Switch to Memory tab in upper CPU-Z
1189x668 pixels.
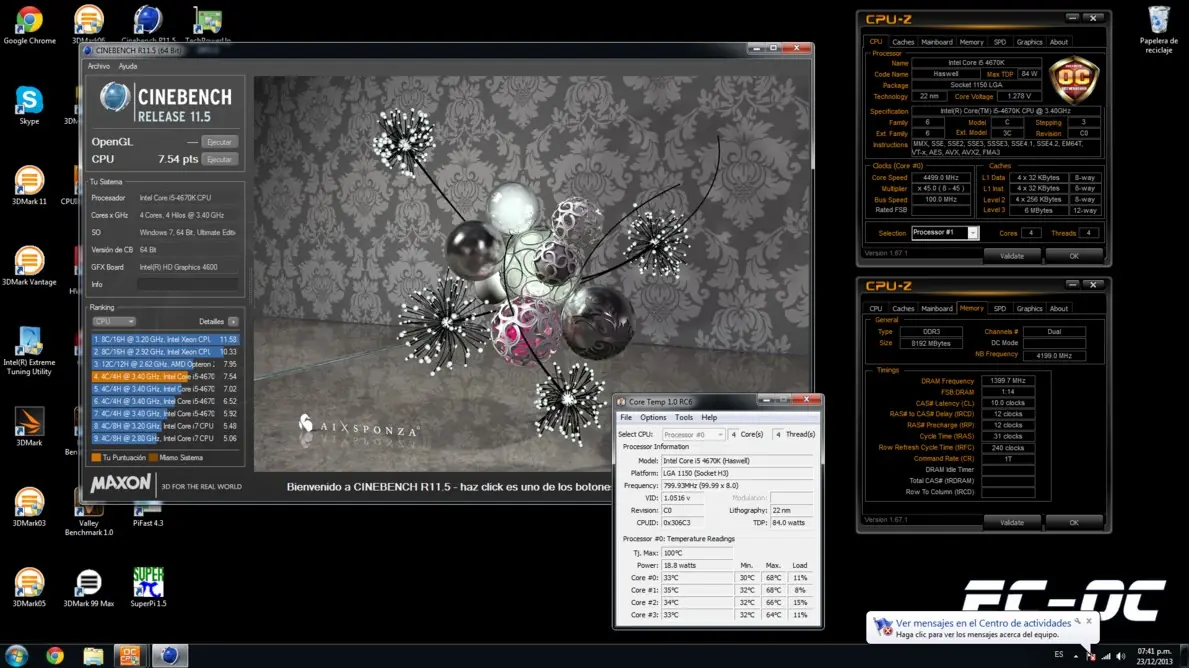(971, 42)
